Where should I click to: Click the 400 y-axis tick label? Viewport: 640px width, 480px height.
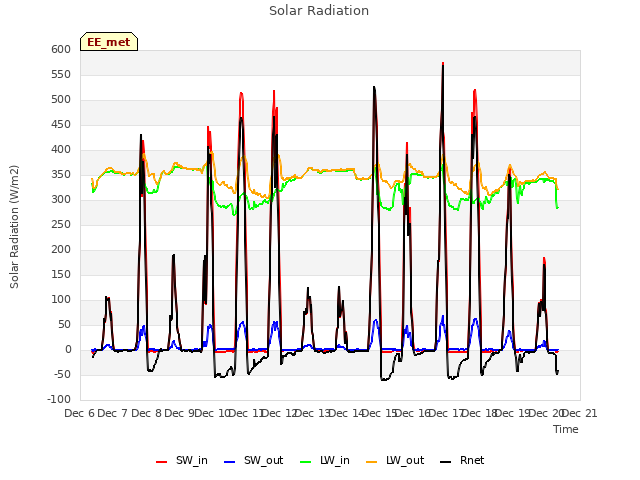point(61,149)
